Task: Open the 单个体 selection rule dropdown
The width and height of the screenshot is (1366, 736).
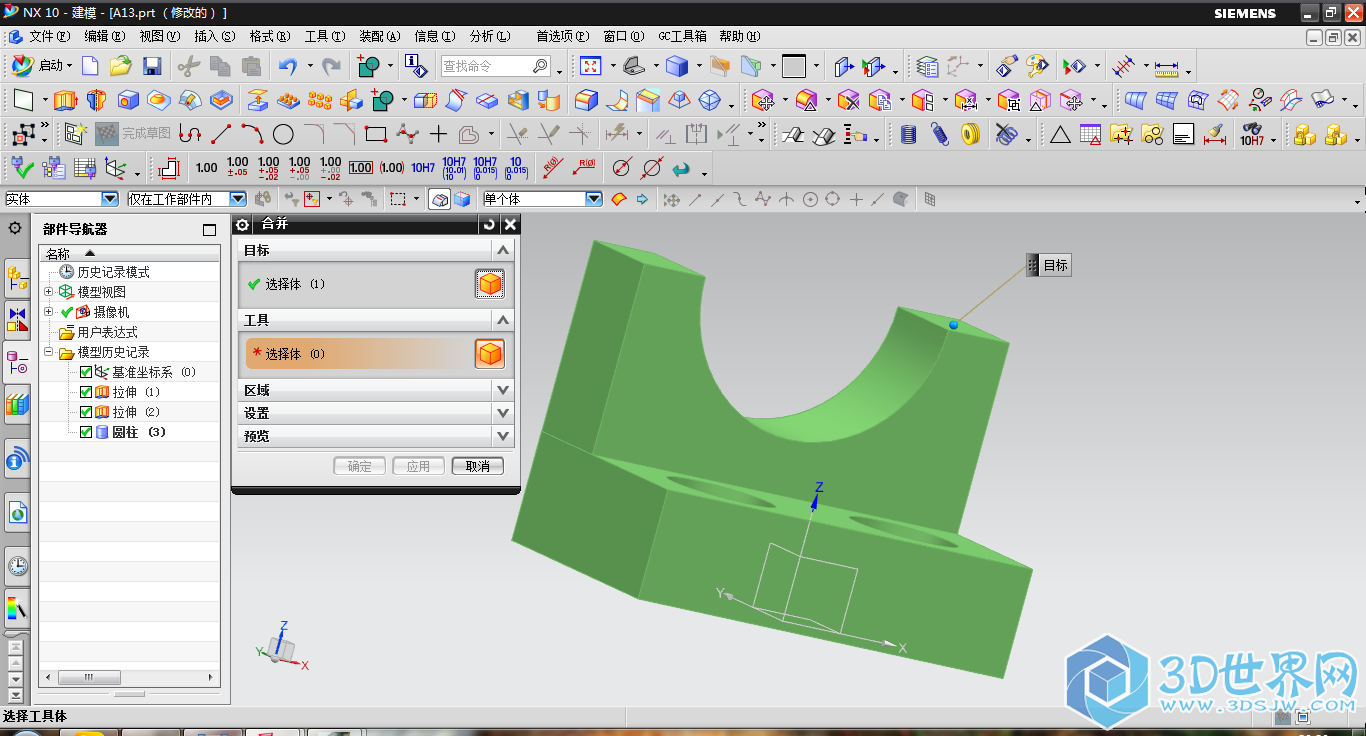Action: [x=594, y=199]
